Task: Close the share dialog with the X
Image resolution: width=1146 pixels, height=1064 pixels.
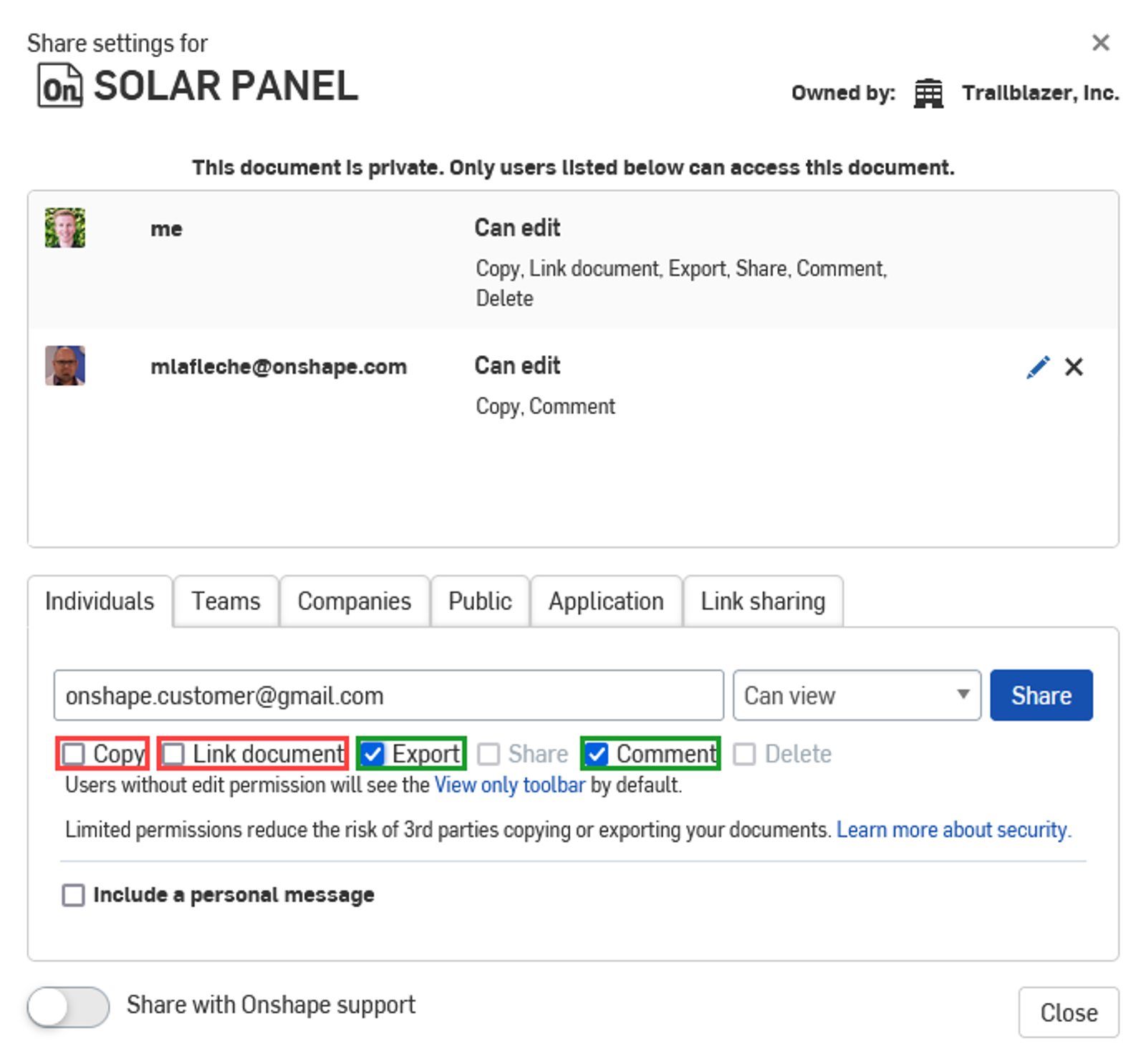Action: [1100, 43]
